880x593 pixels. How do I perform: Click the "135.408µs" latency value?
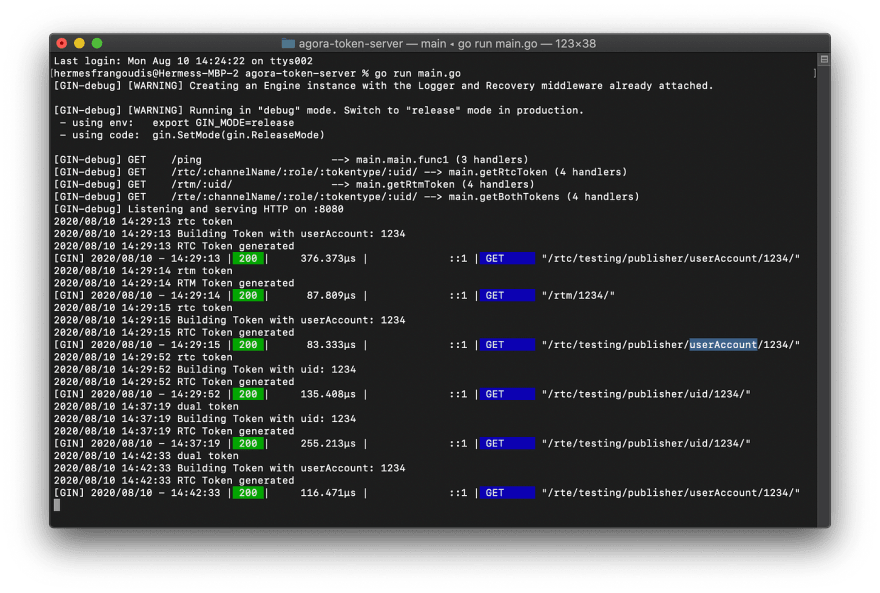(328, 394)
